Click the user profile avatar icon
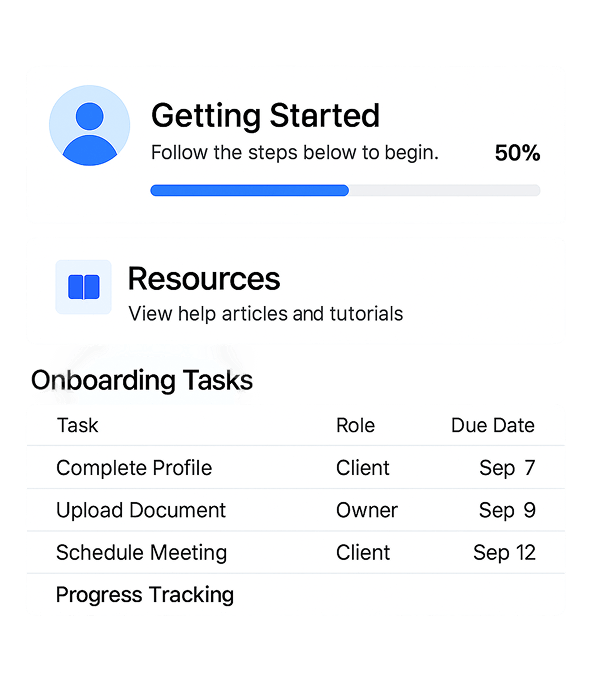Image resolution: width=592 pixels, height=680 pixels. pos(89,125)
